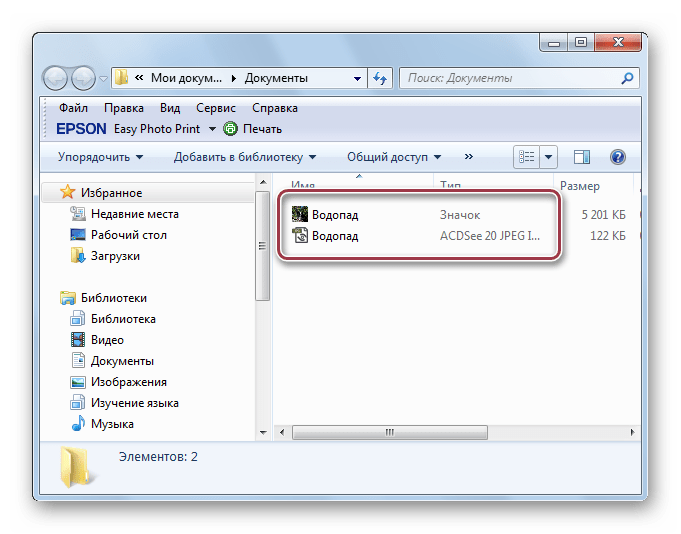Click the folder icon in address bar
The height and width of the screenshot is (534, 681).
click(x=121, y=78)
